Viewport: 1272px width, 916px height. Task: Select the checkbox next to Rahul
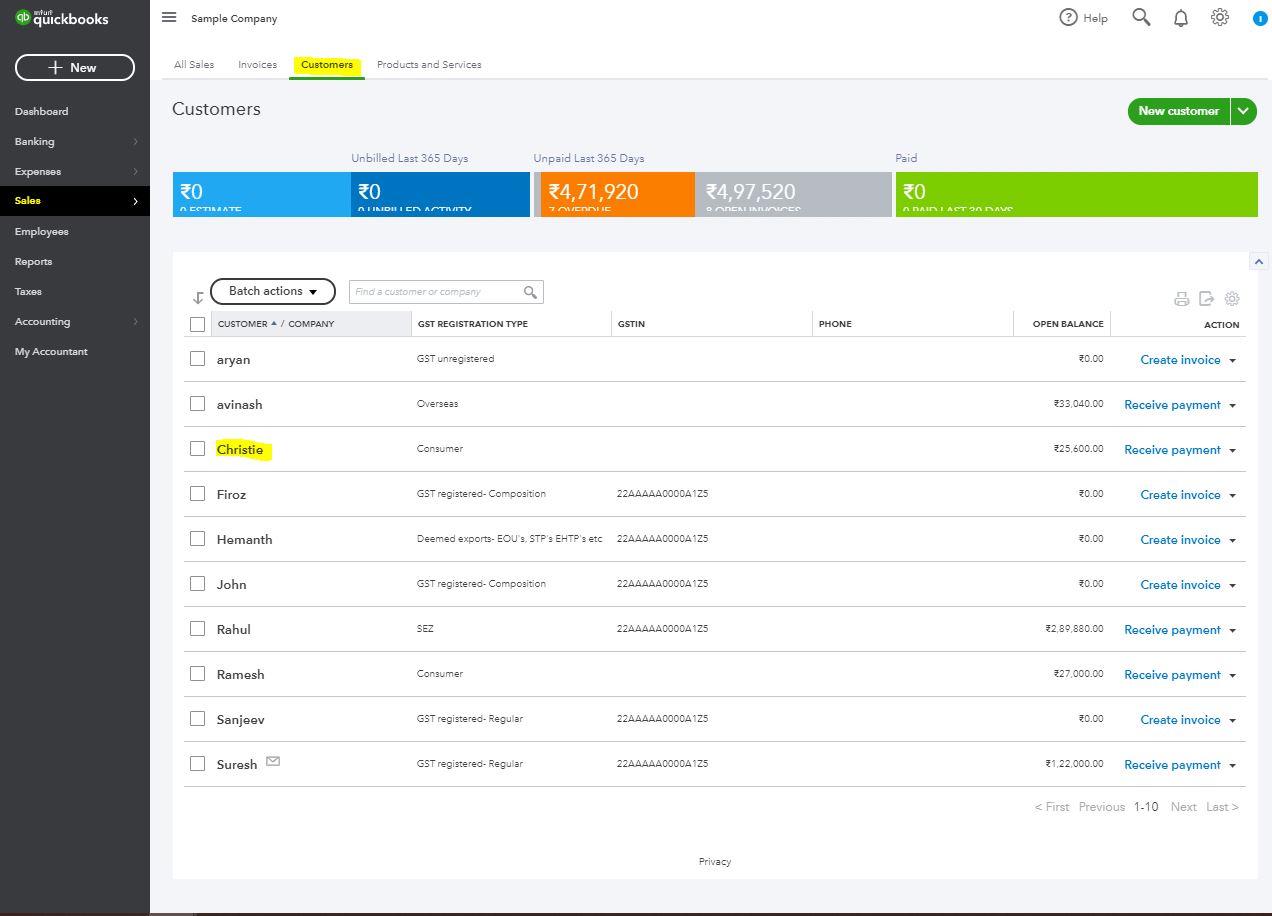[x=197, y=629]
